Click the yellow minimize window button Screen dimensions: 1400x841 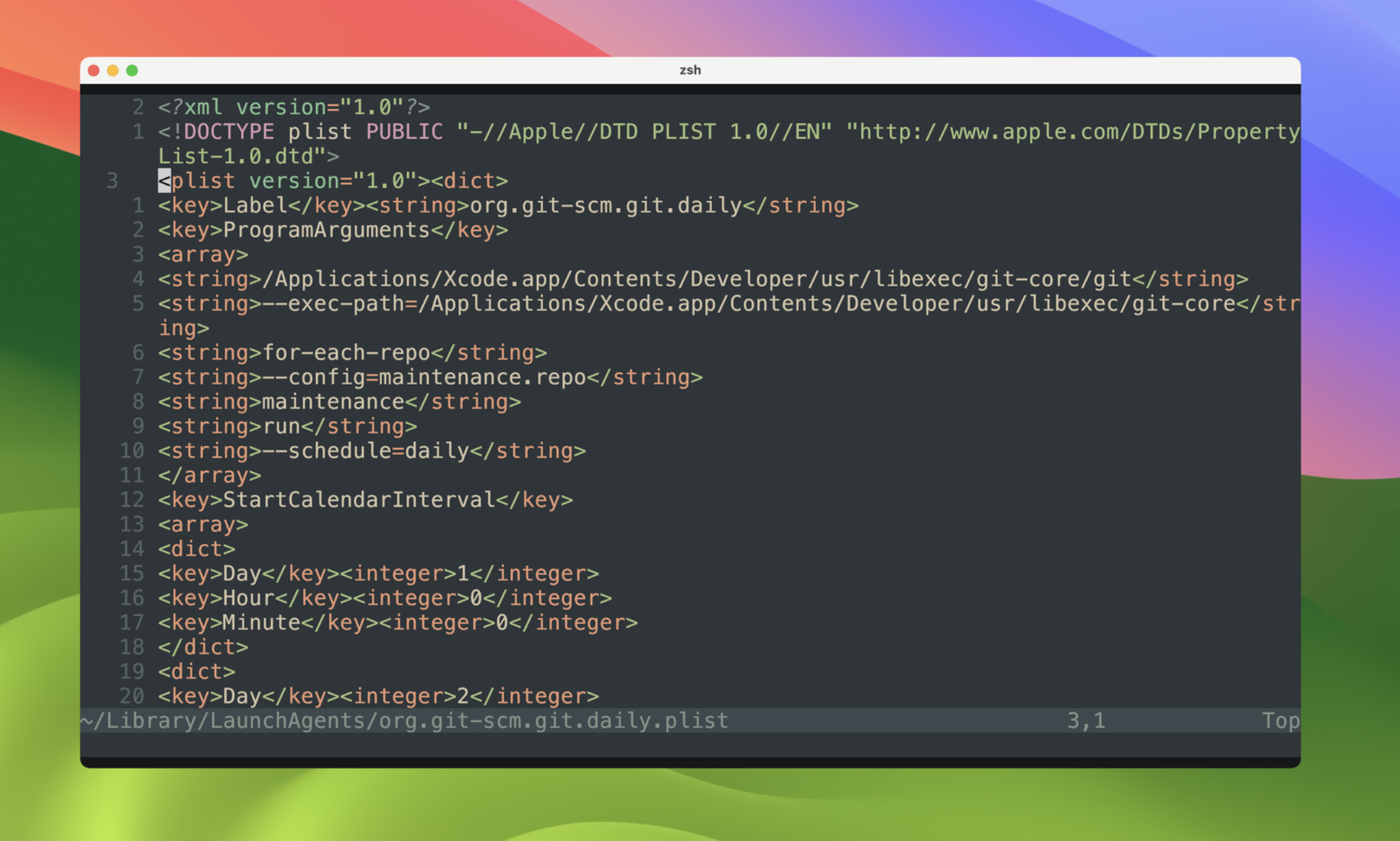(x=113, y=70)
